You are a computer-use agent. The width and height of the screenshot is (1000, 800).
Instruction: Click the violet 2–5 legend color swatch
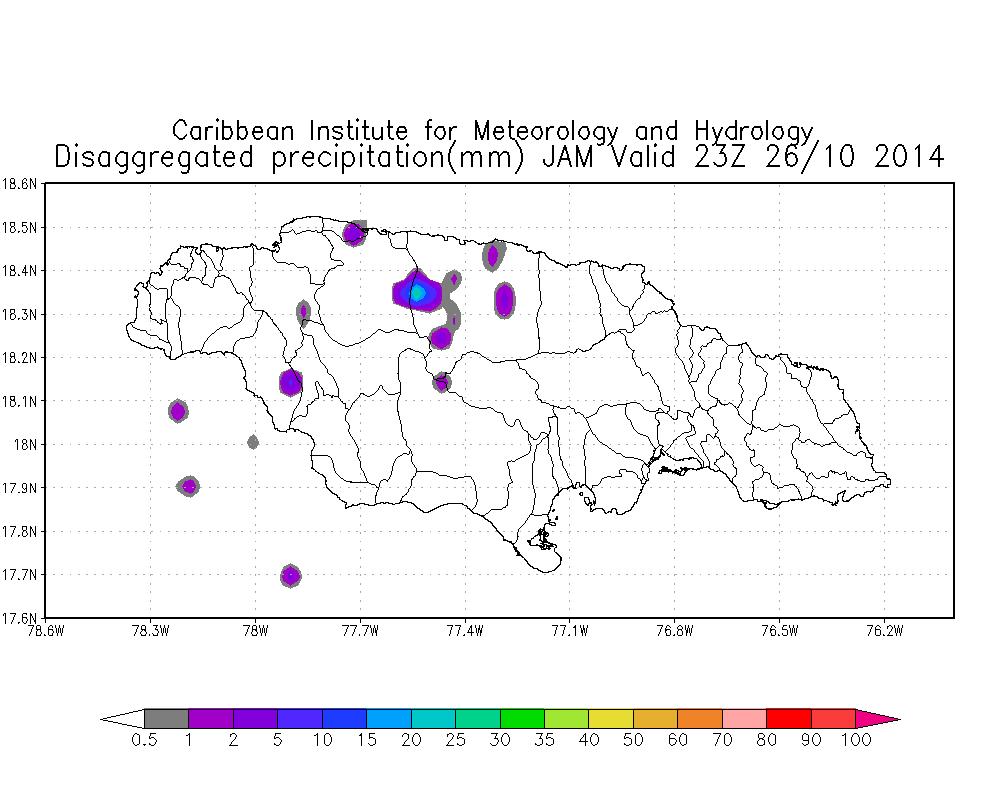coord(255,718)
